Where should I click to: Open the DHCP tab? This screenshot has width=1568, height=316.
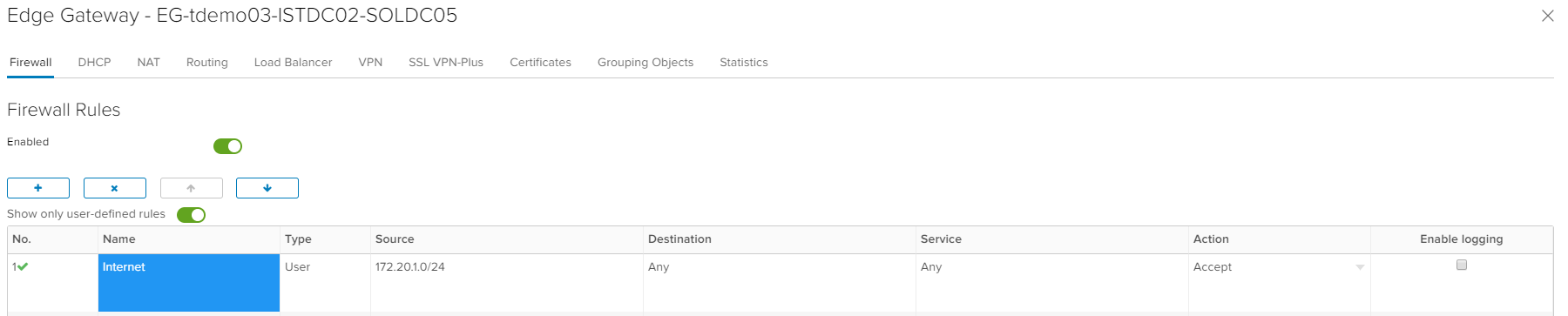click(x=94, y=63)
